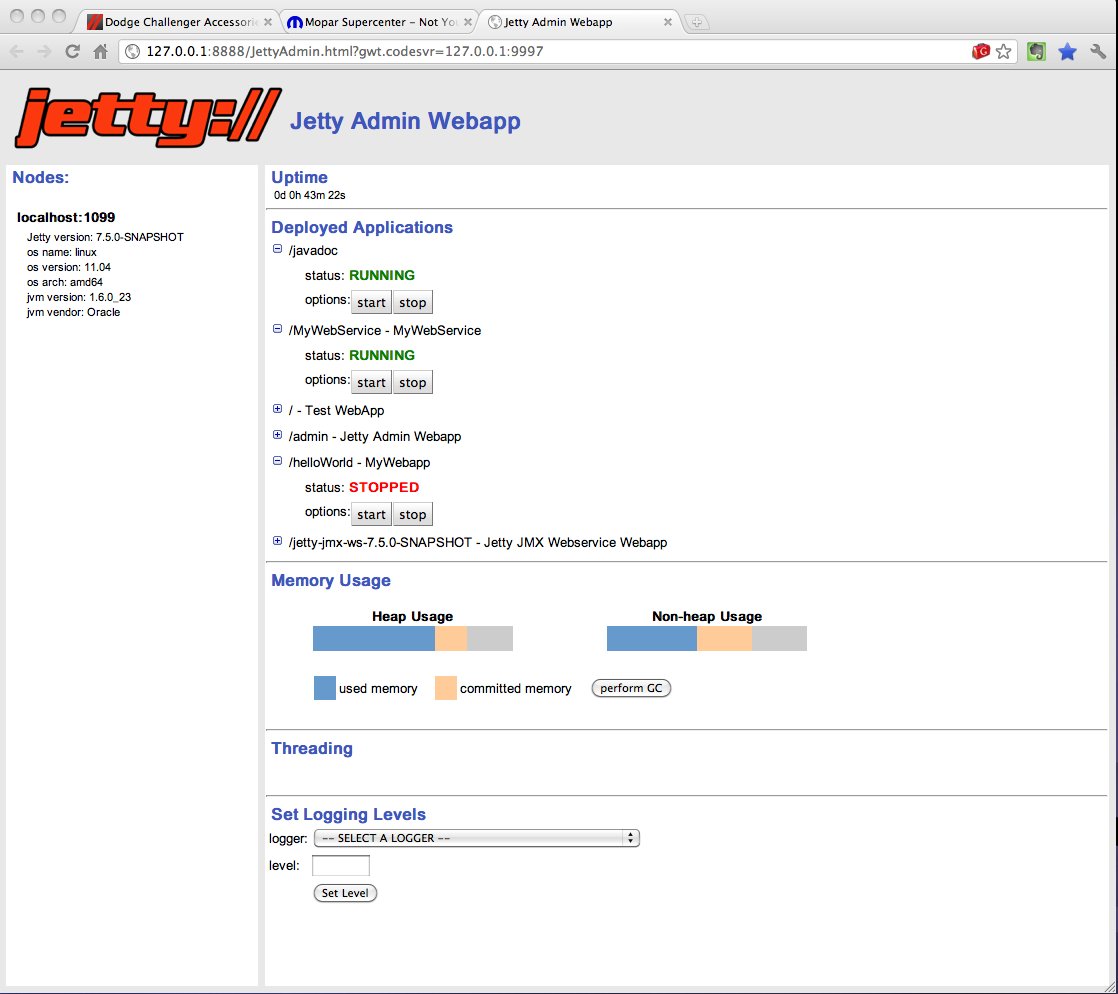The height and width of the screenshot is (994, 1118).
Task: Click the perform GC button
Action: coord(631,688)
